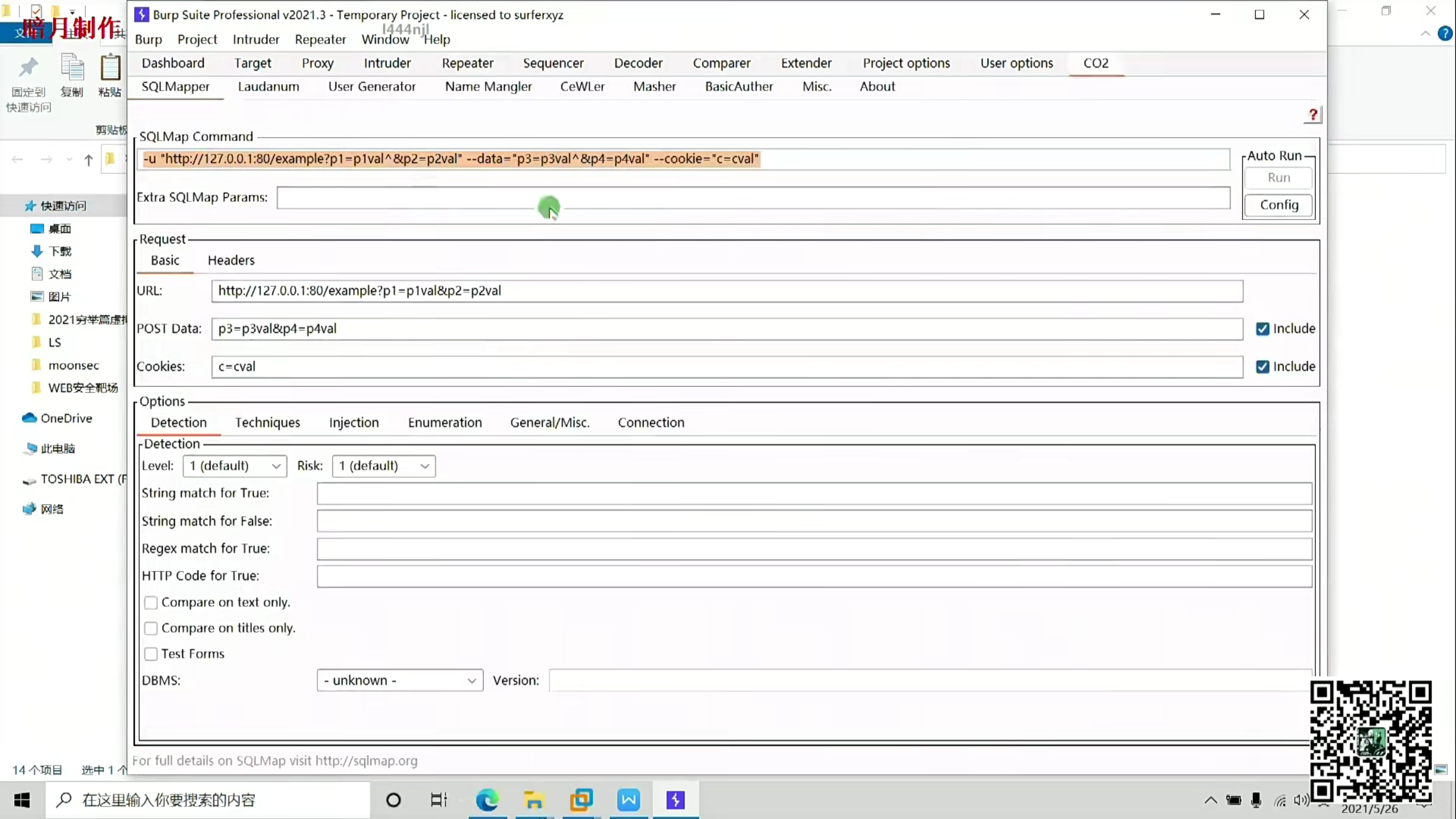The height and width of the screenshot is (819, 1456).
Task: Switch to the Laudanum tab
Action: (x=268, y=86)
